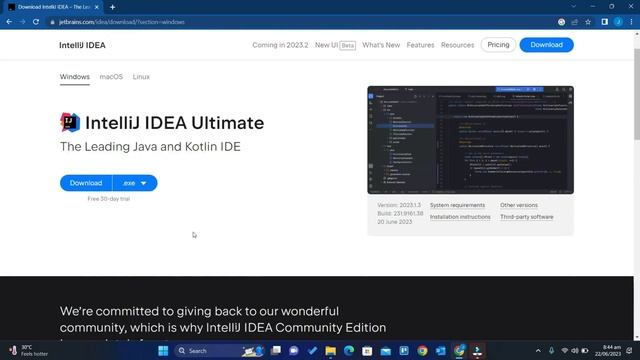
Task: Click the IntelliJ IDEA site logo text
Action: point(82,45)
